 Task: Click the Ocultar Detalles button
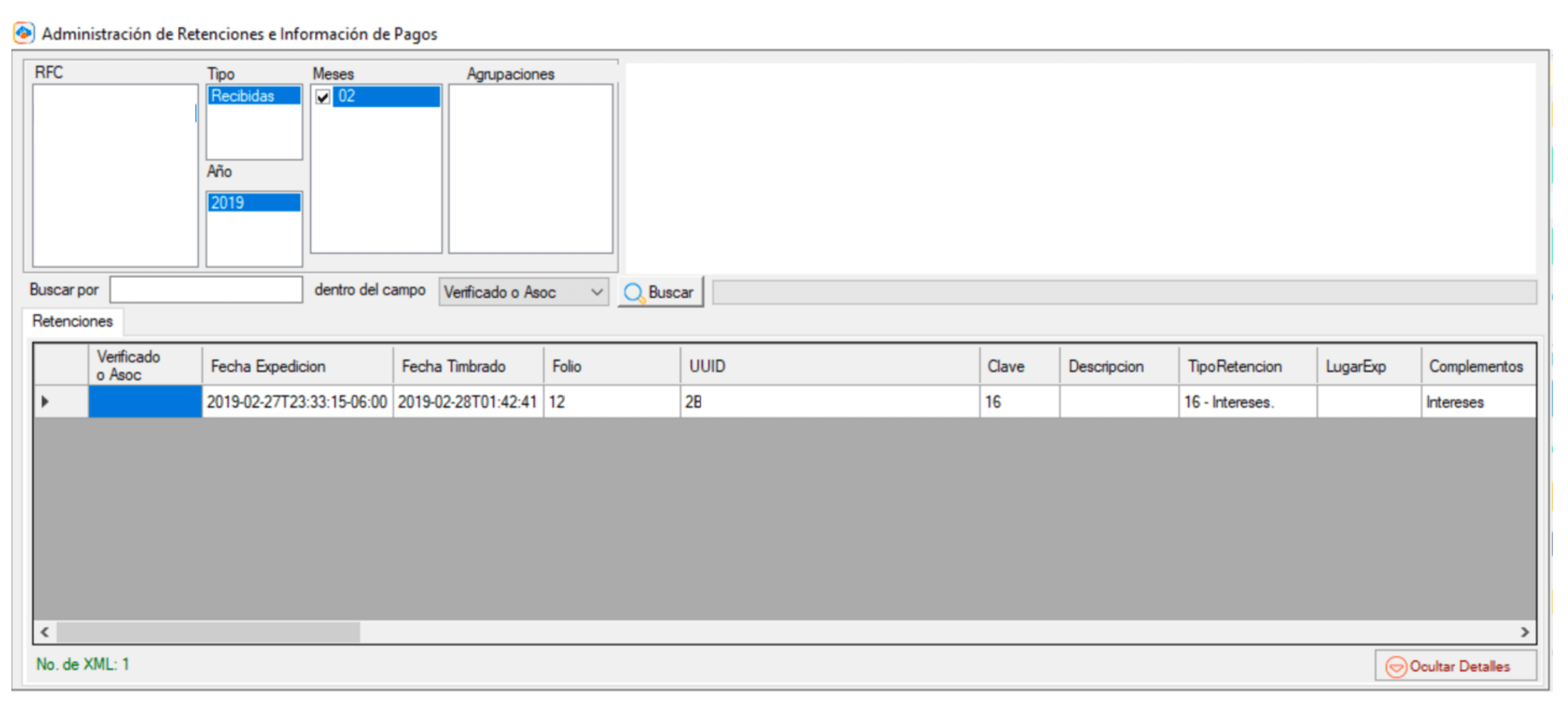(x=1455, y=666)
